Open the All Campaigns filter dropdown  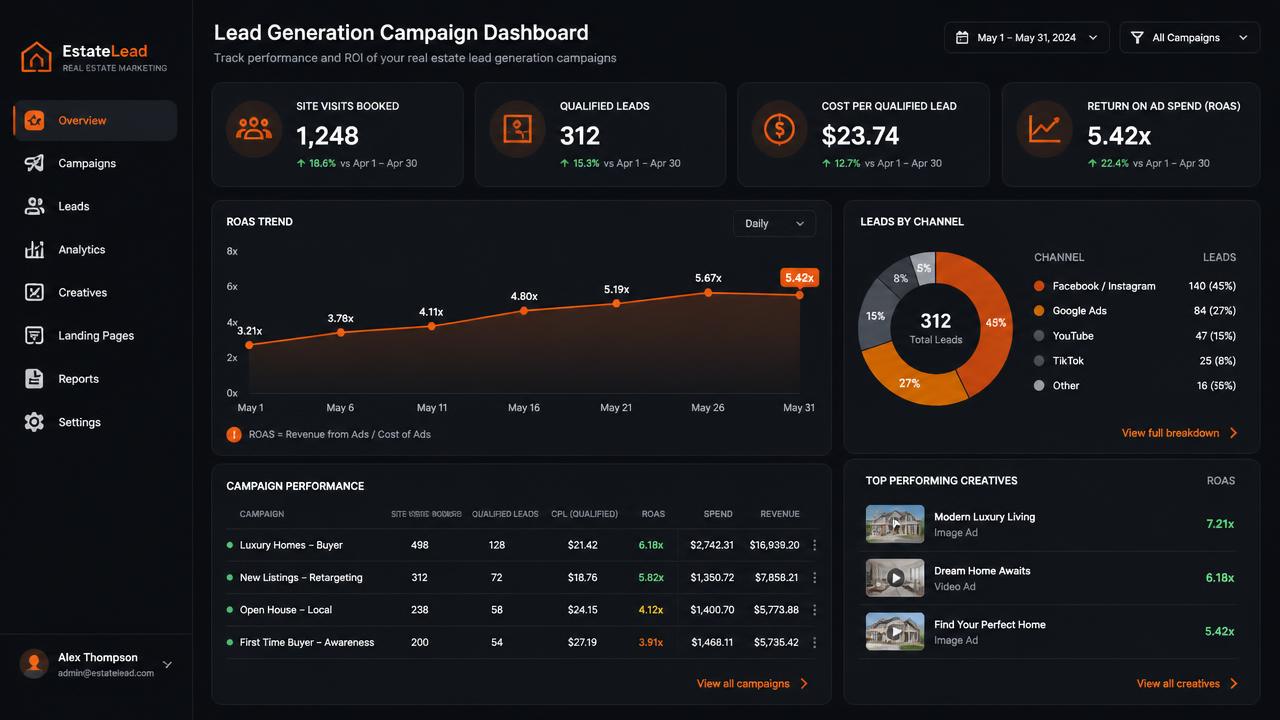(x=1189, y=37)
